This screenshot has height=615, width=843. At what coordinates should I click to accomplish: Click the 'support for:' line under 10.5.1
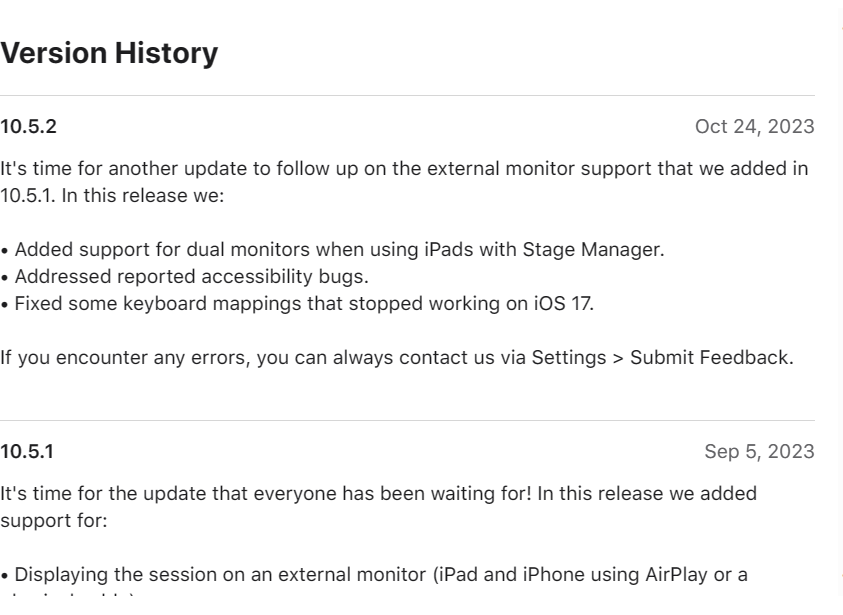tap(54, 521)
